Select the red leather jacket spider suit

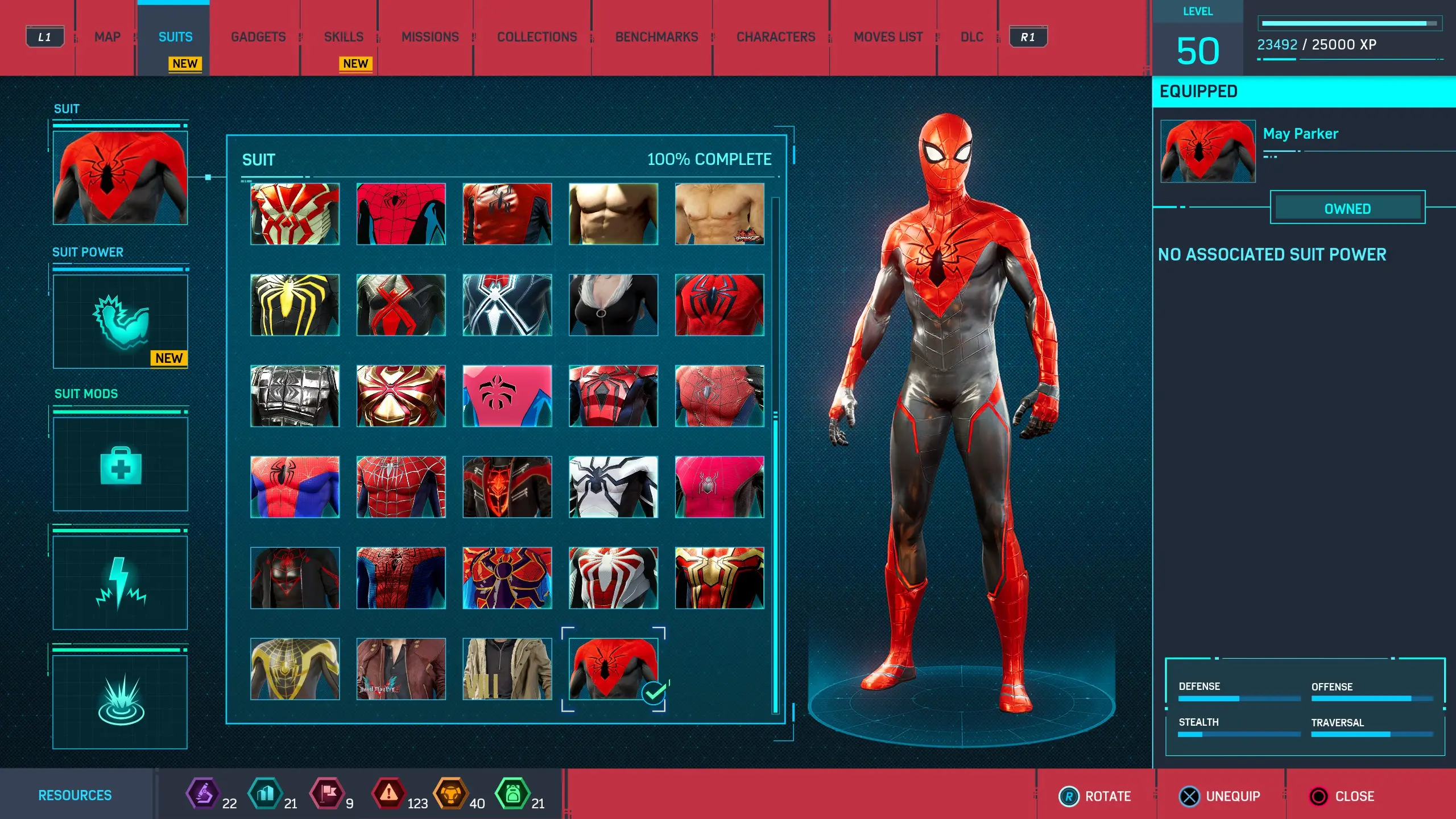click(x=507, y=214)
